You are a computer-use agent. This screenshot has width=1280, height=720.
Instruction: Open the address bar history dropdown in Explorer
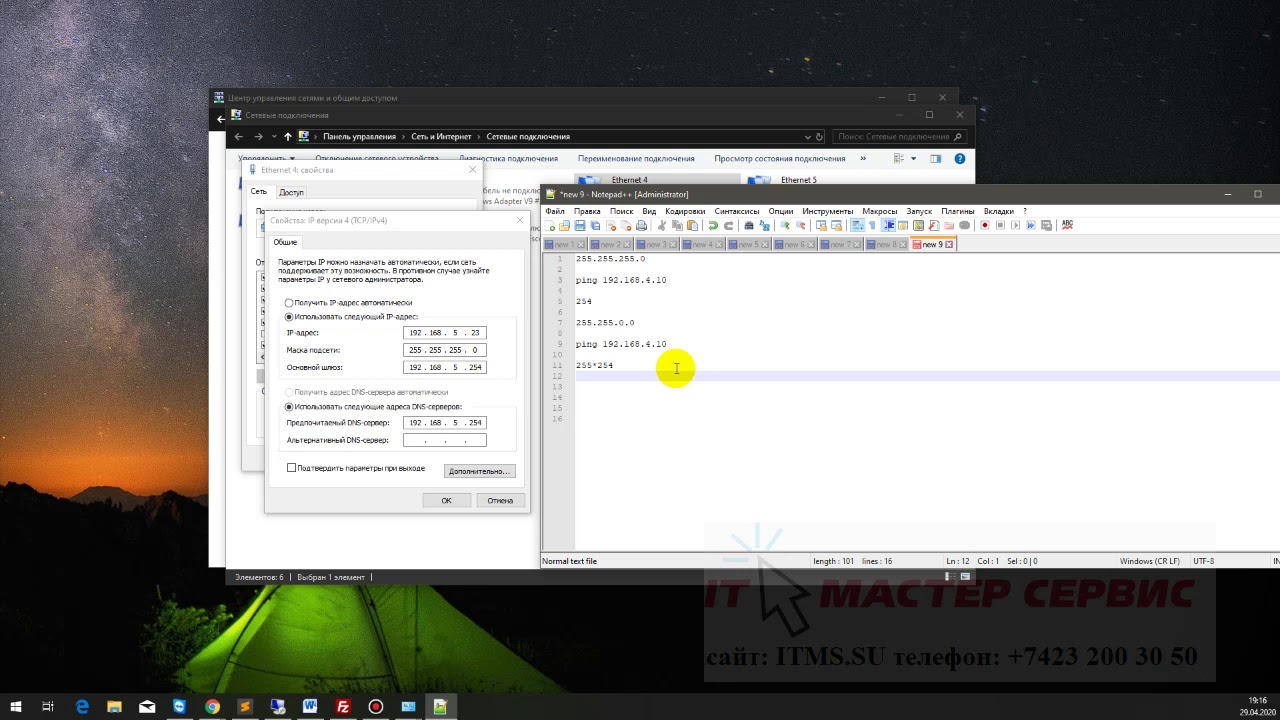click(x=808, y=136)
